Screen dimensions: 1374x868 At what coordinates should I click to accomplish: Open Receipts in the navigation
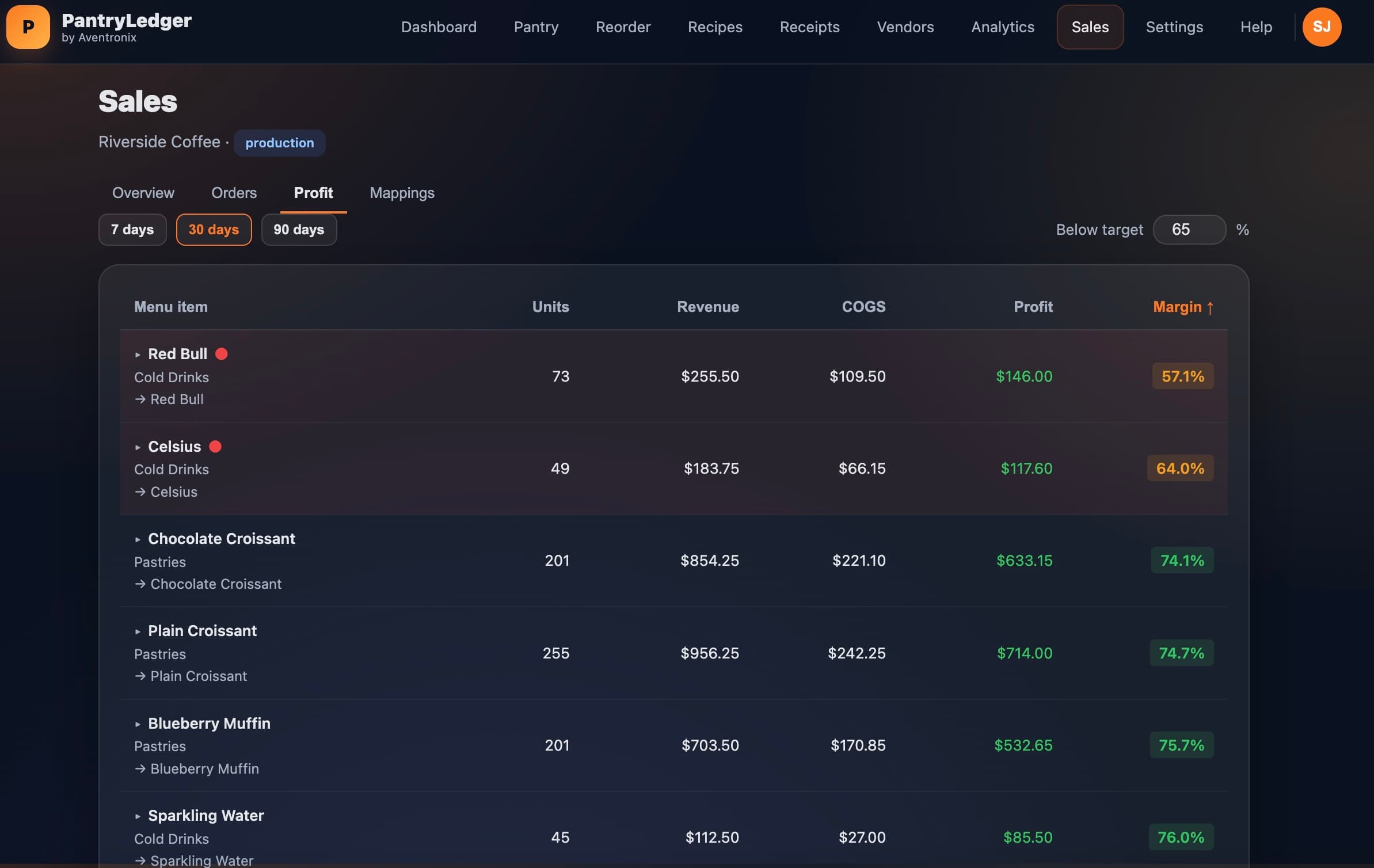(809, 27)
